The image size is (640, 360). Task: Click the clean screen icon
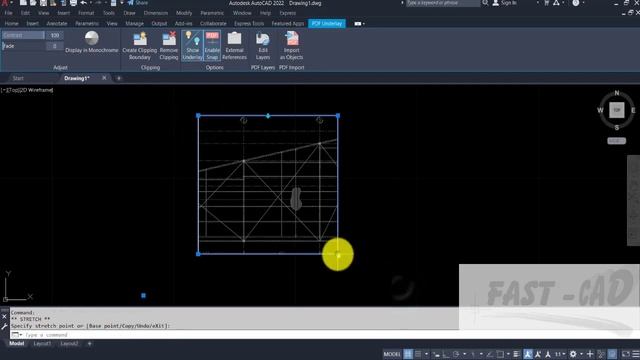pos(626,354)
